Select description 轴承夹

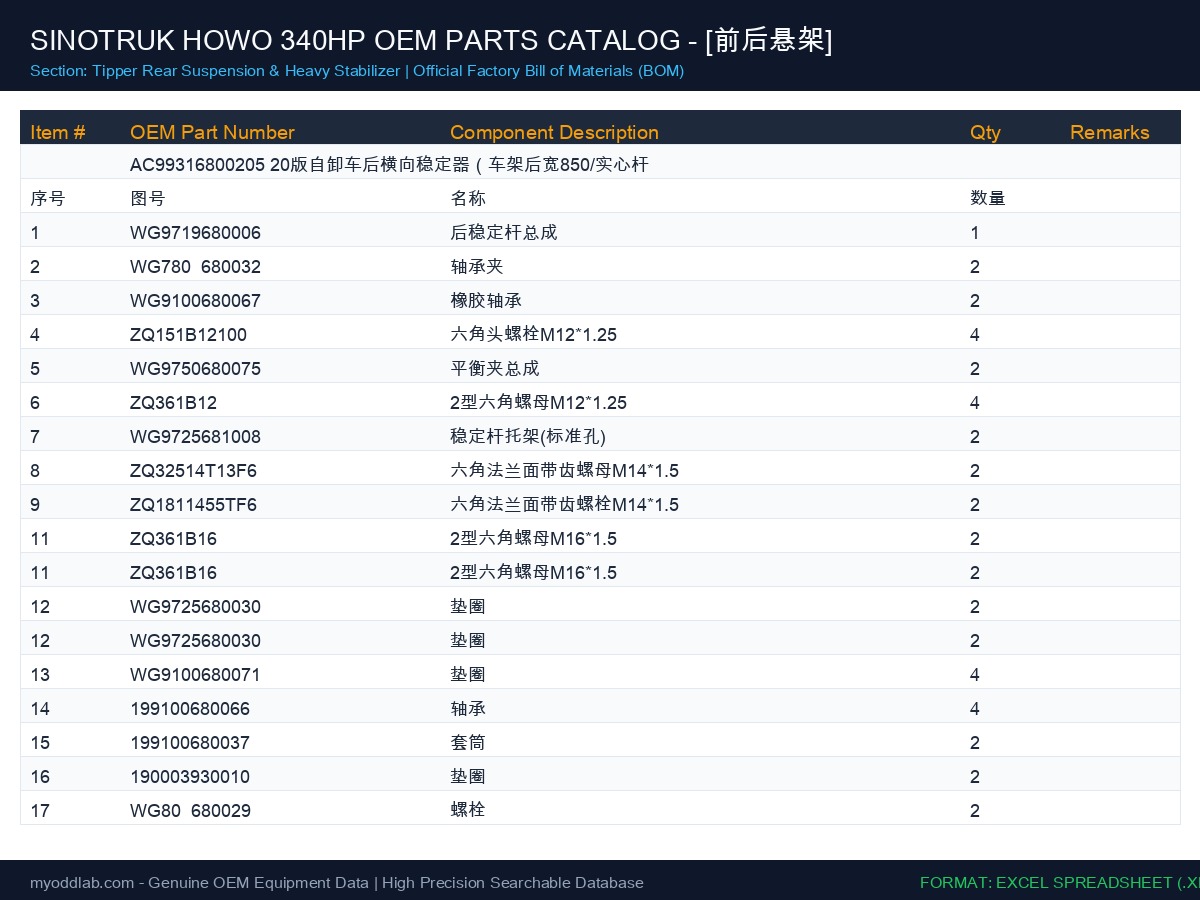pyautogui.click(x=477, y=266)
